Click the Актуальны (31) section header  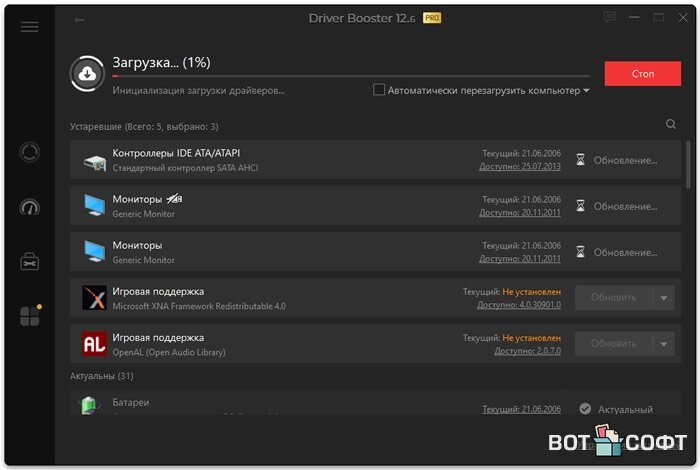pos(101,376)
